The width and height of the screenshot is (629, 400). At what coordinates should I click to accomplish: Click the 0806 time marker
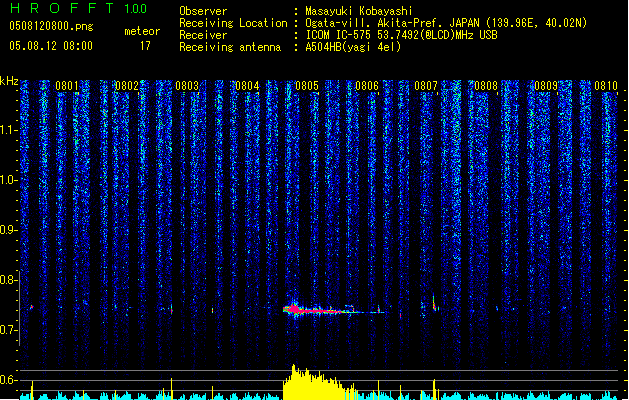(x=367, y=86)
